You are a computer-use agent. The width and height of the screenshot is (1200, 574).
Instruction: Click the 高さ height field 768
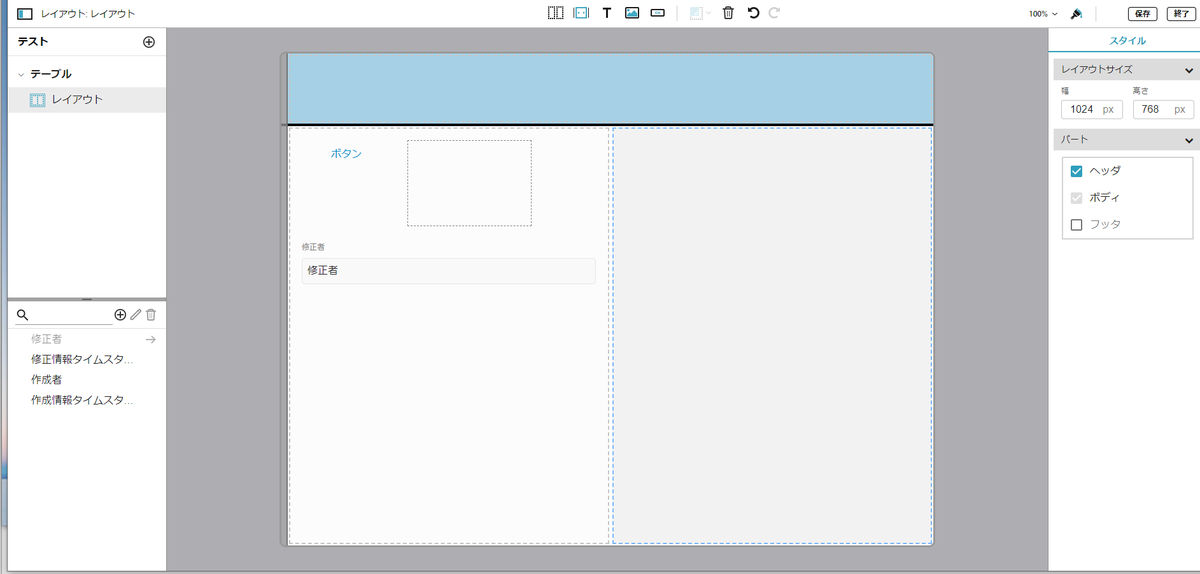1163,109
